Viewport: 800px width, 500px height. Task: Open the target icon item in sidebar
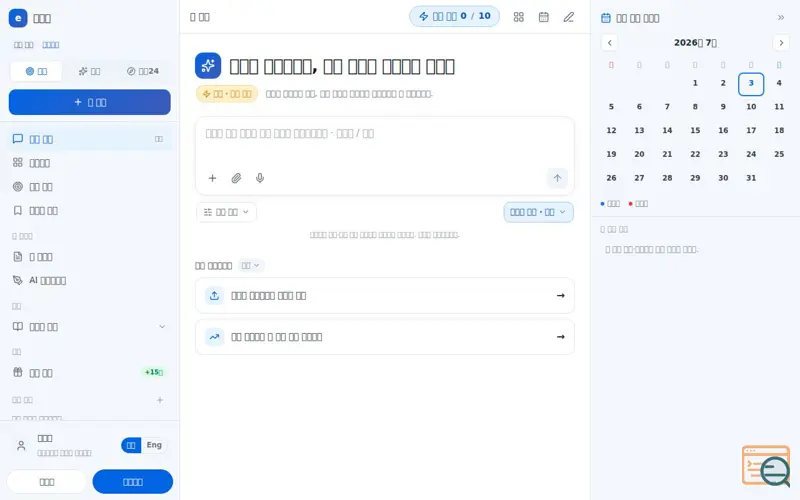tap(90, 187)
